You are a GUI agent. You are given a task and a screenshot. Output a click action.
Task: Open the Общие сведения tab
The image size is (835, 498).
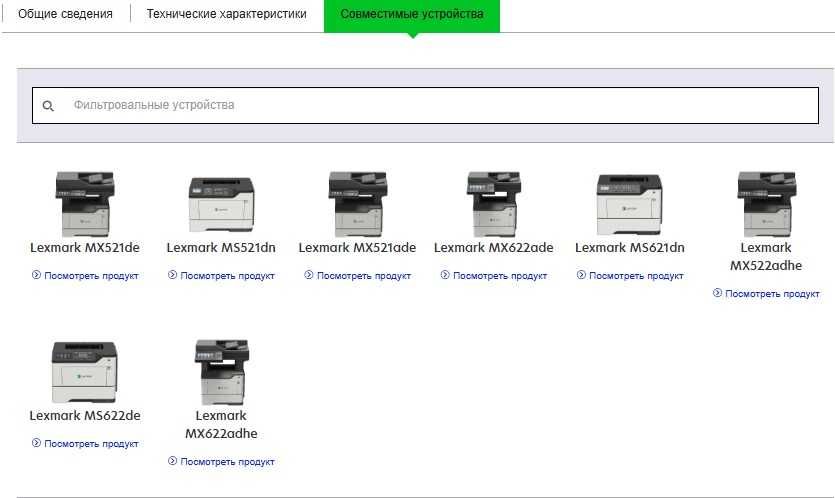point(66,14)
